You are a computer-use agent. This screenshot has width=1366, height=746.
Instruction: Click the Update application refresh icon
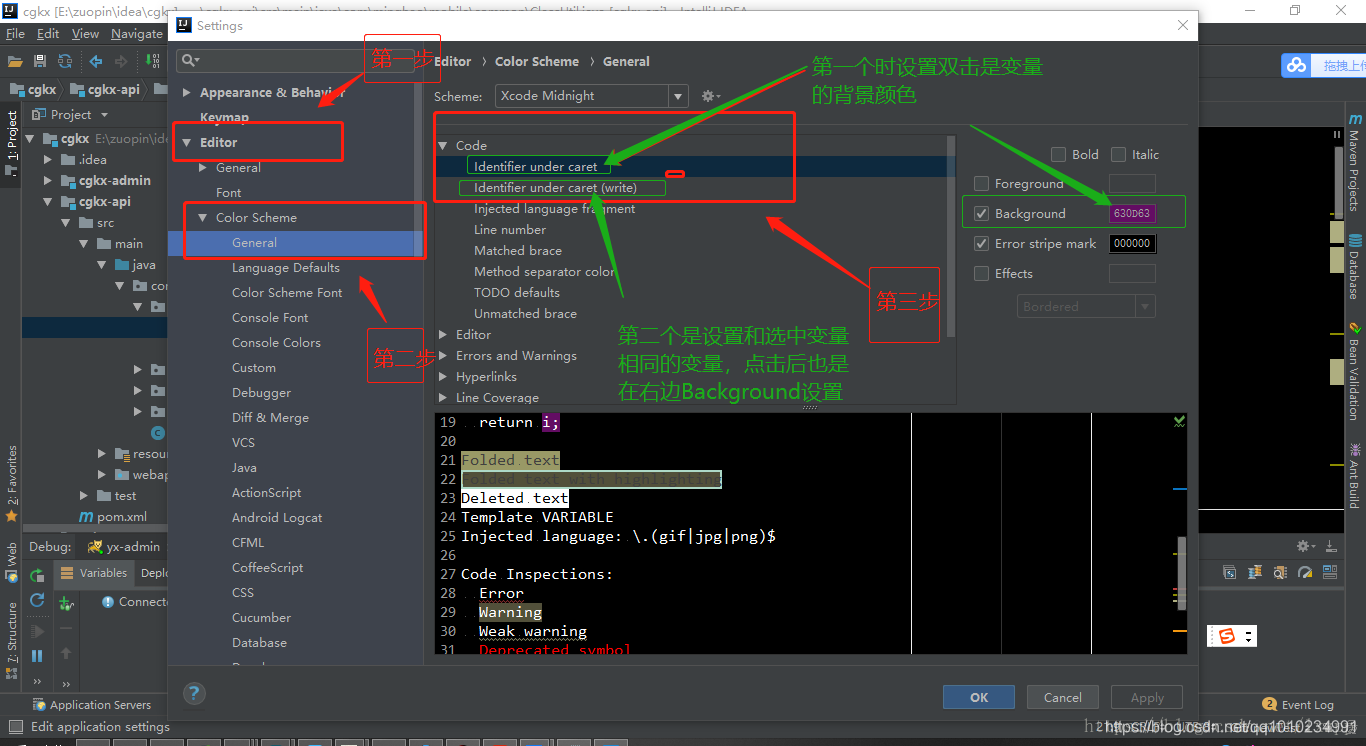(x=37, y=600)
